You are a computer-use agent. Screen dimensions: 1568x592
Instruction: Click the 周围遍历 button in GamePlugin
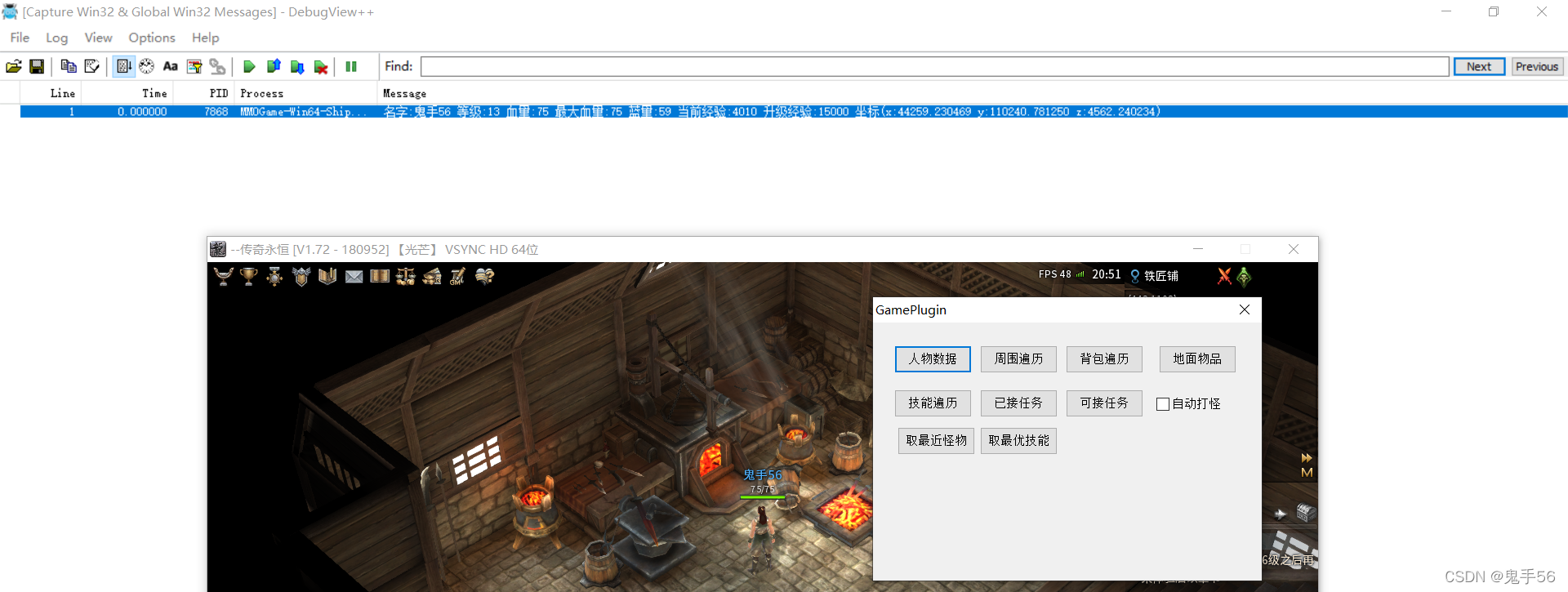click(x=1018, y=359)
